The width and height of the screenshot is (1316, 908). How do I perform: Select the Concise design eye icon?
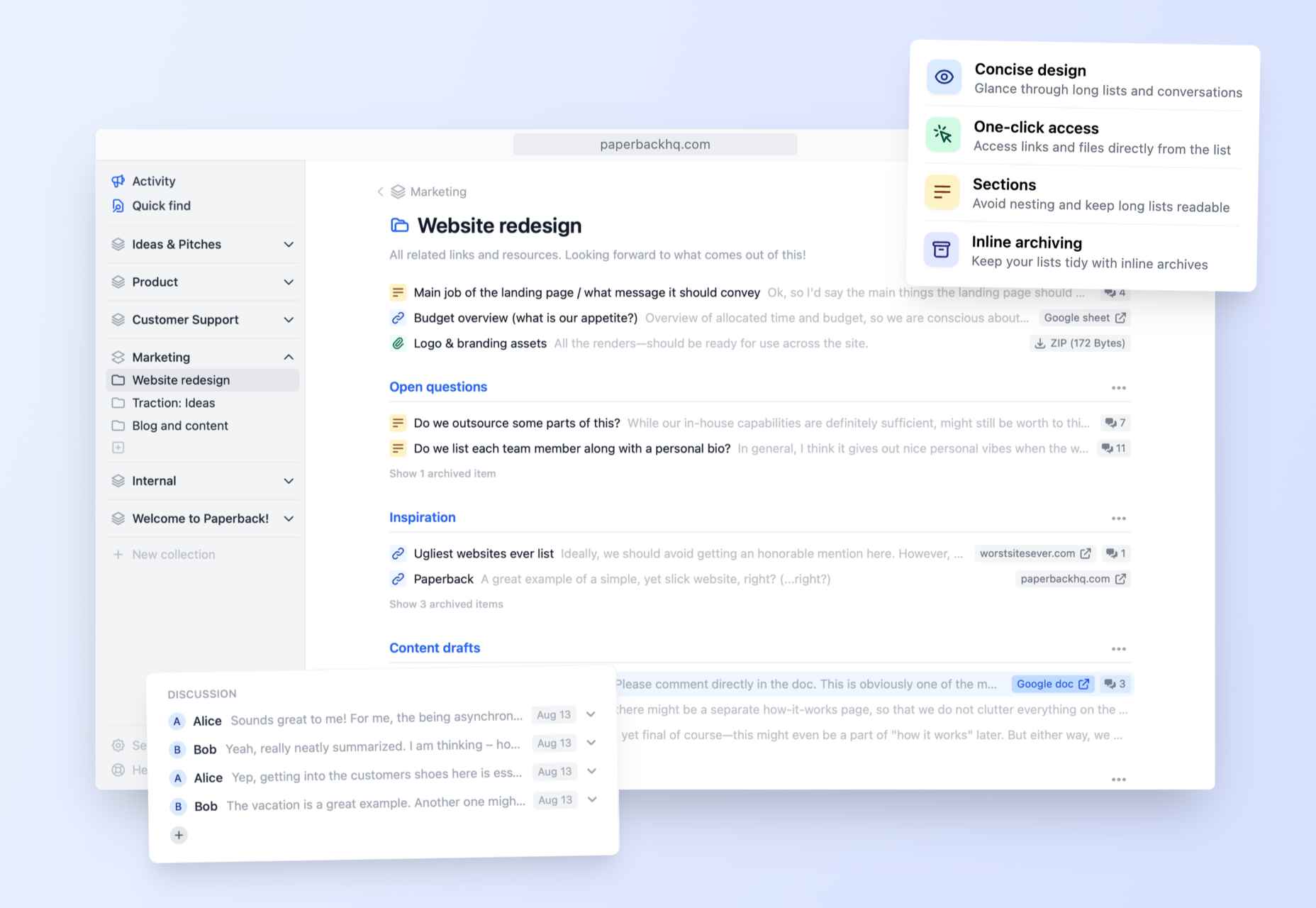[944, 77]
